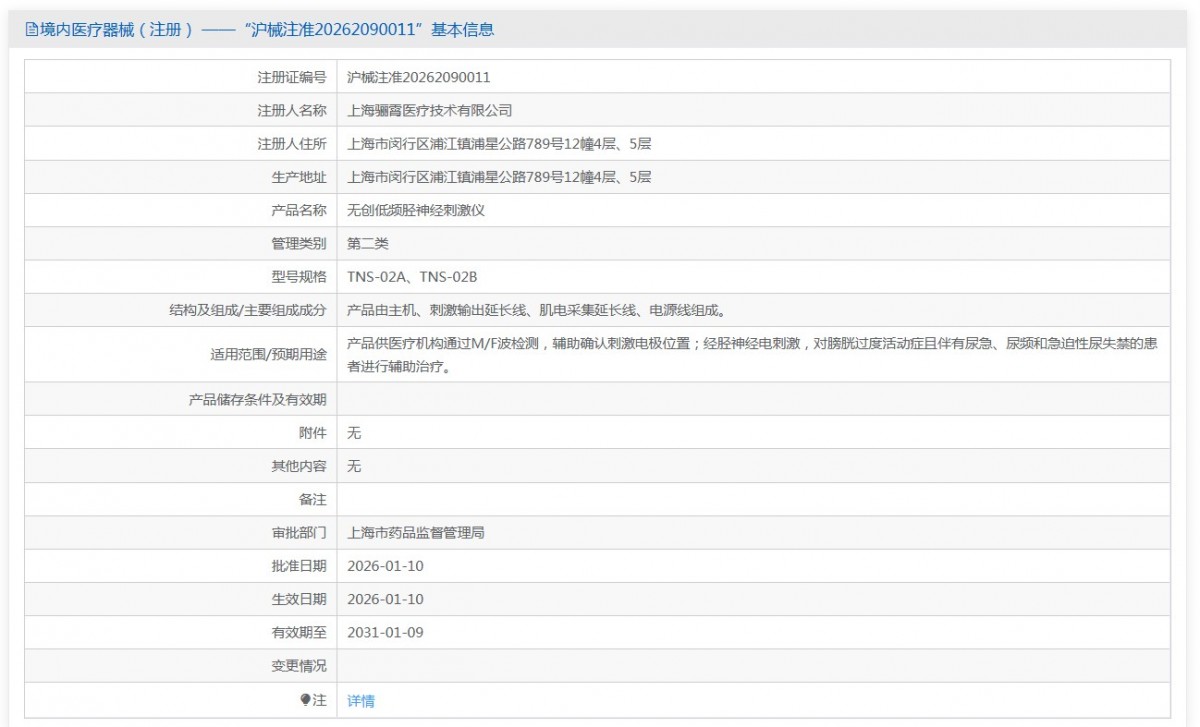This screenshot has width=1200, height=727.
Task: Click the 产品储存条件及有效期 label
Action: tap(257, 400)
